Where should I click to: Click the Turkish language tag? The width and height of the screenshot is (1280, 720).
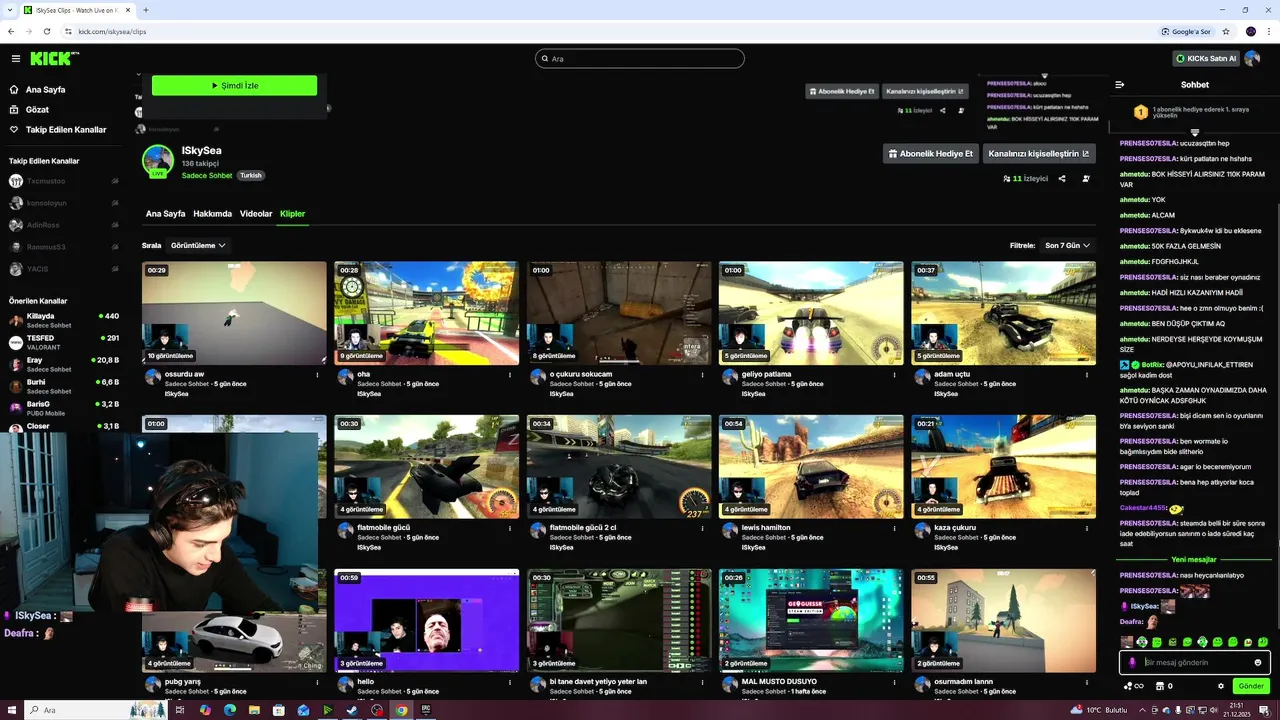click(x=250, y=175)
